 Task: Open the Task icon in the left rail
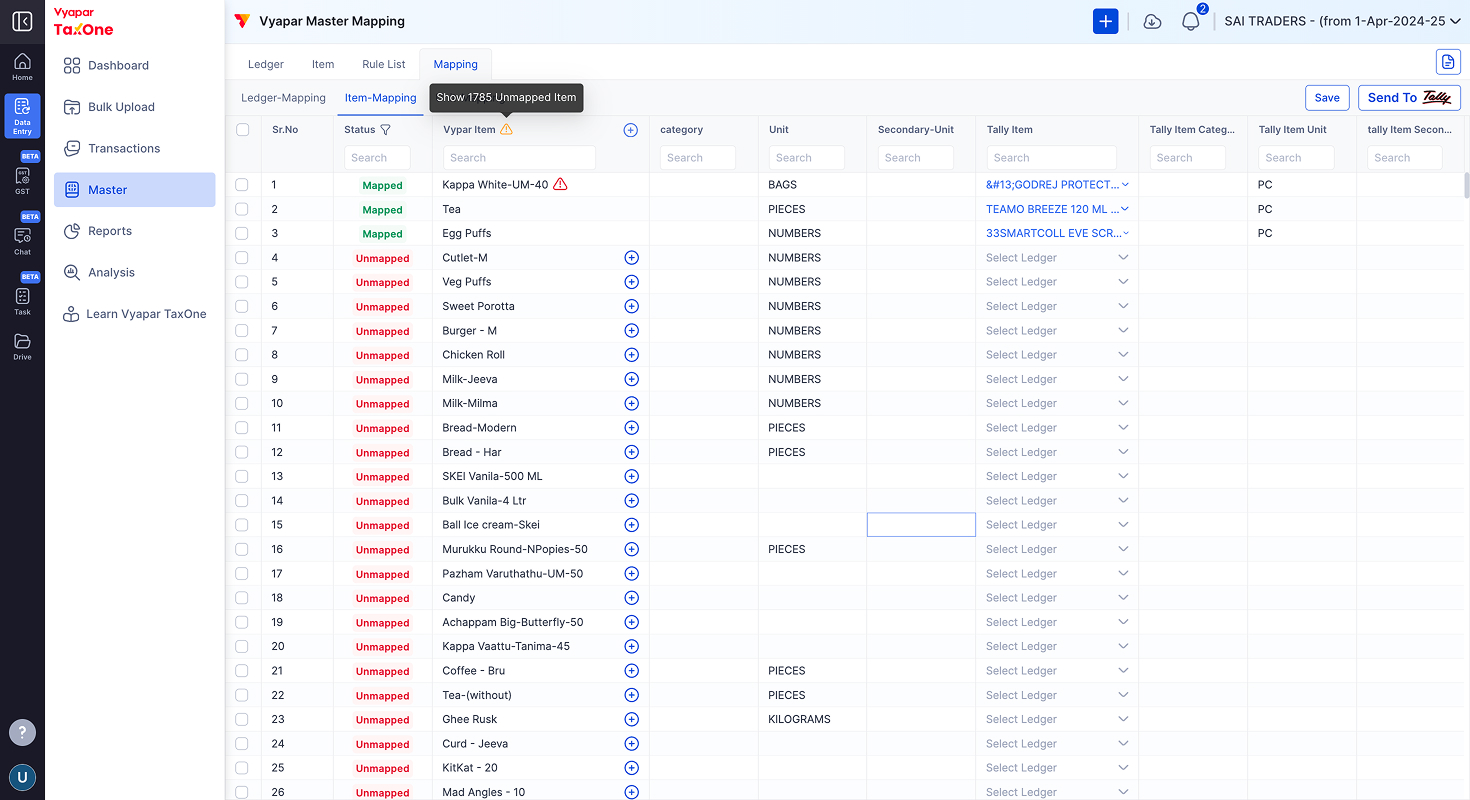[x=22, y=298]
